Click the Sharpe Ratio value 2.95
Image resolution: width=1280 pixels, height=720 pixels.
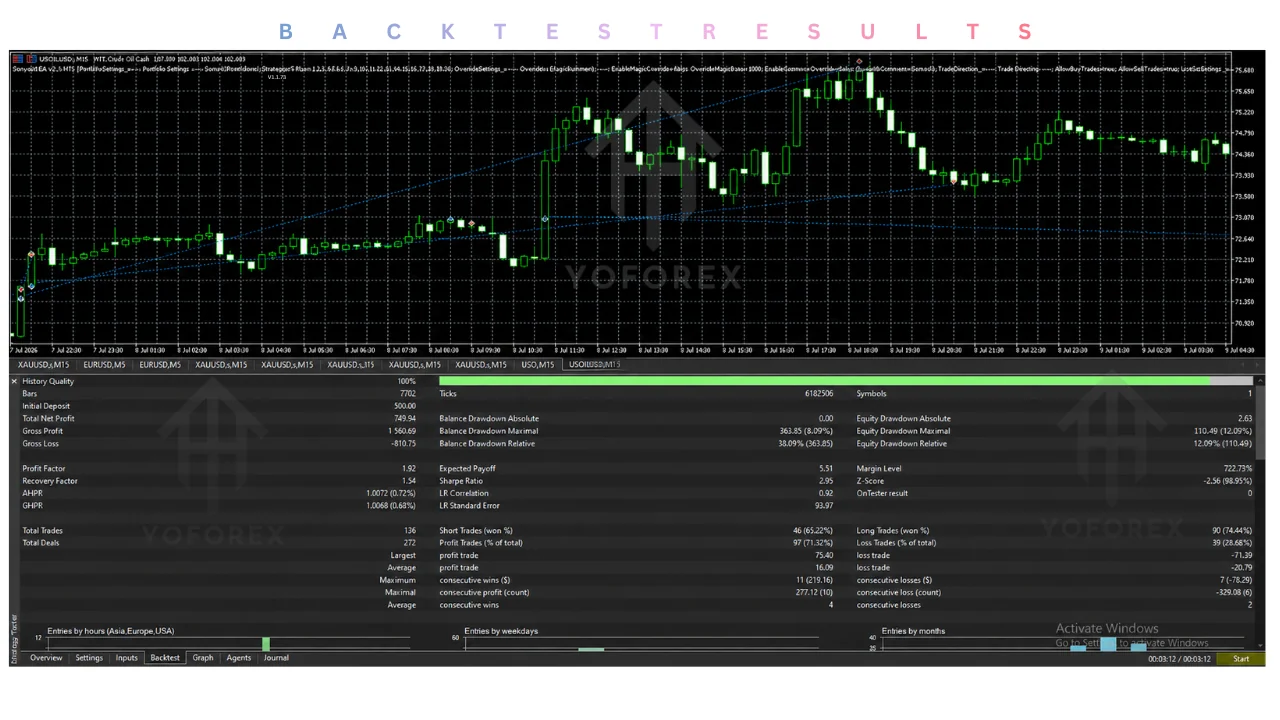[x=825, y=481]
